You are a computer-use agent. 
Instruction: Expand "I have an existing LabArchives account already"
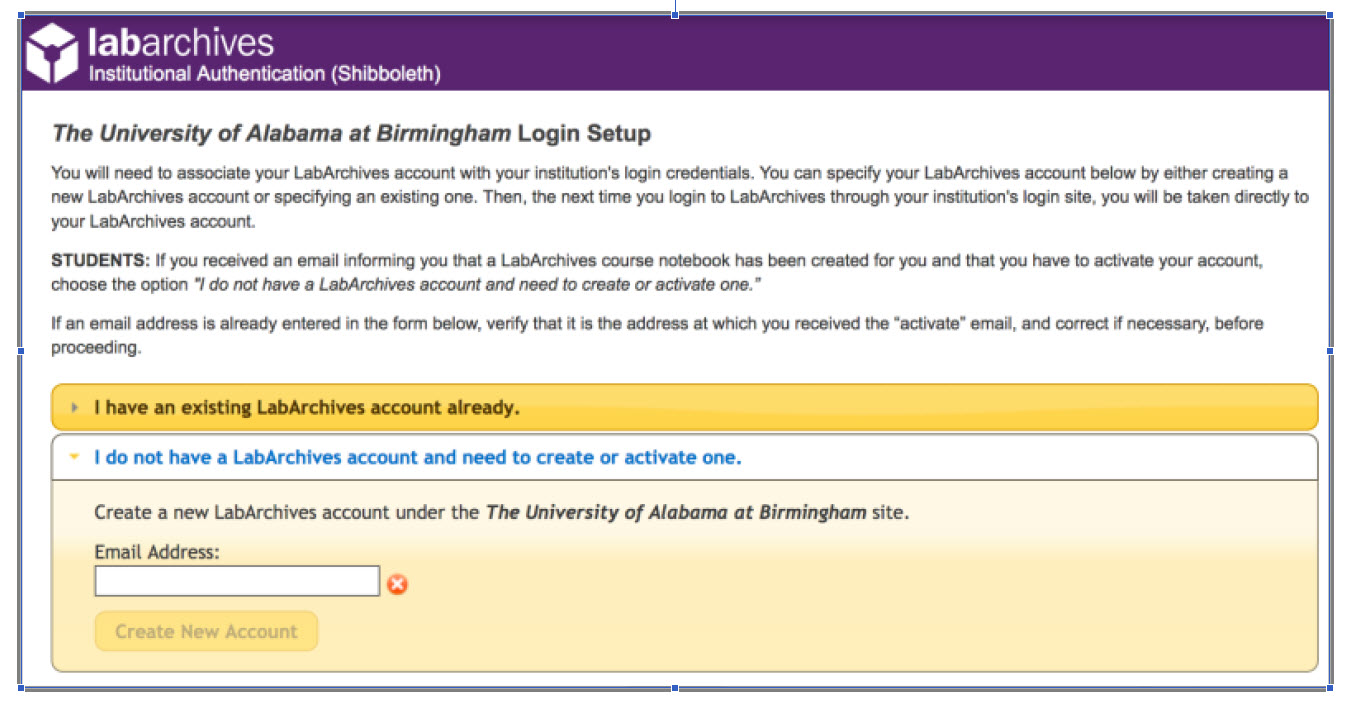[x=307, y=408]
